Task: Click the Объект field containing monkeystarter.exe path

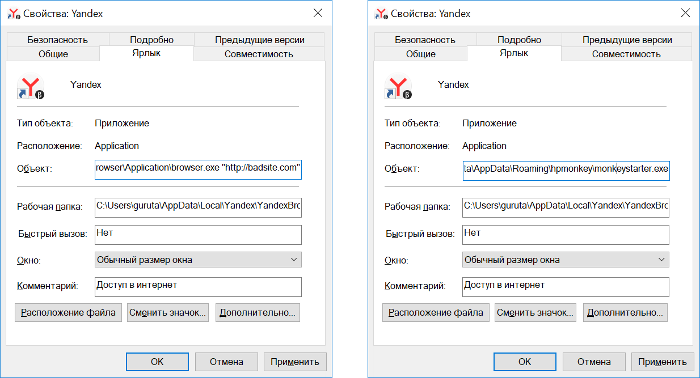Action: tap(566, 170)
